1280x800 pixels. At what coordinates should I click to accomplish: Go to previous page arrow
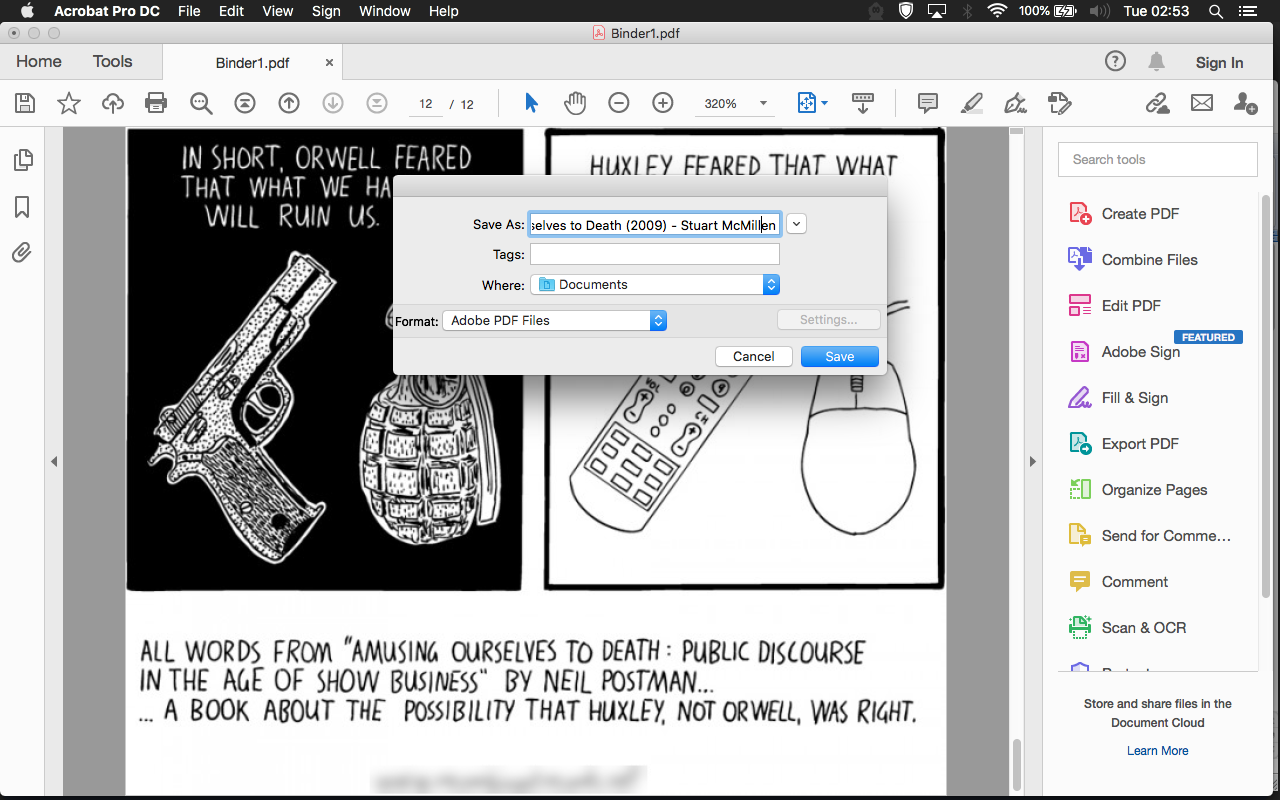pos(289,103)
